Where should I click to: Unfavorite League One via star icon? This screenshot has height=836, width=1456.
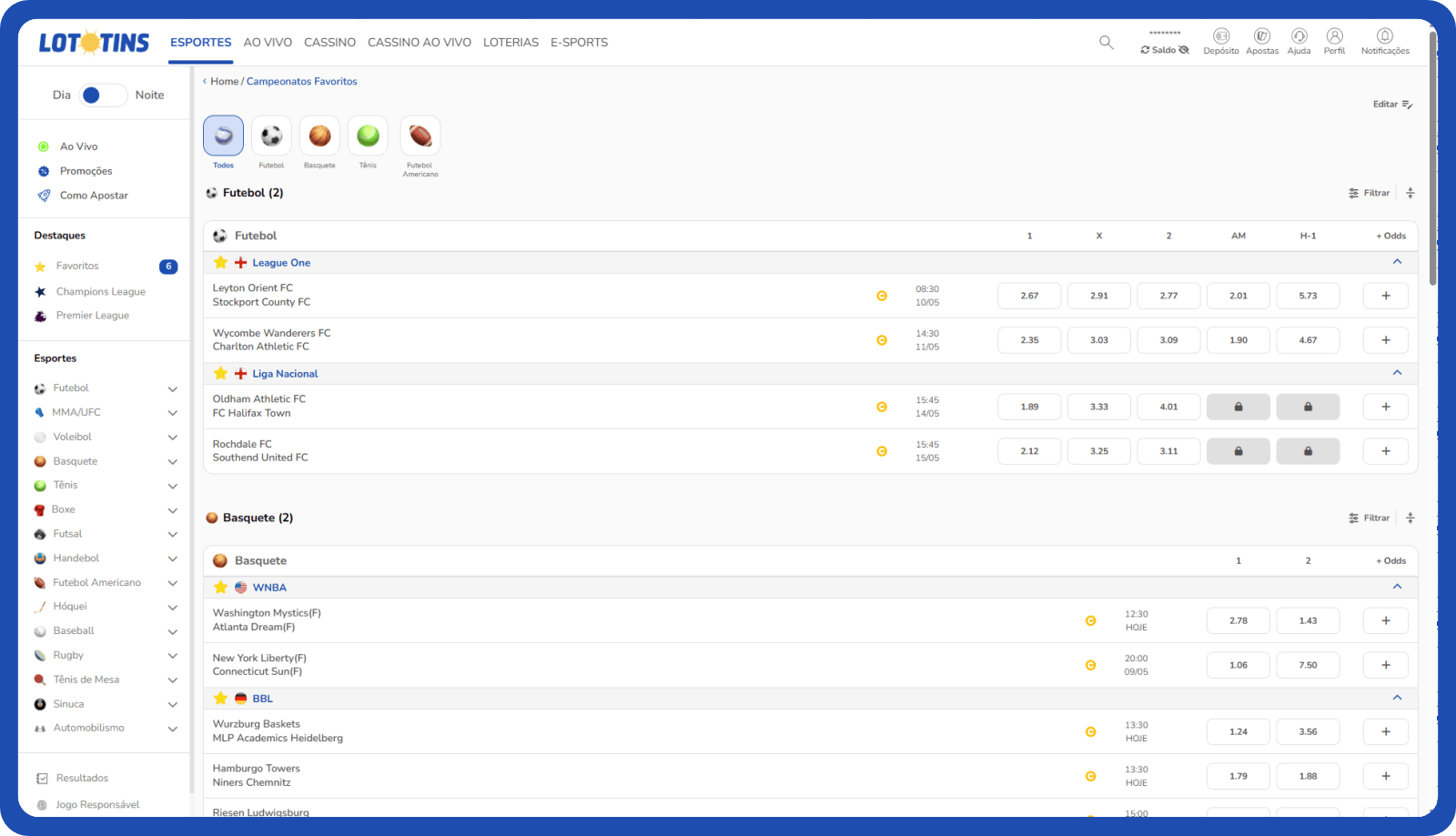pos(220,262)
